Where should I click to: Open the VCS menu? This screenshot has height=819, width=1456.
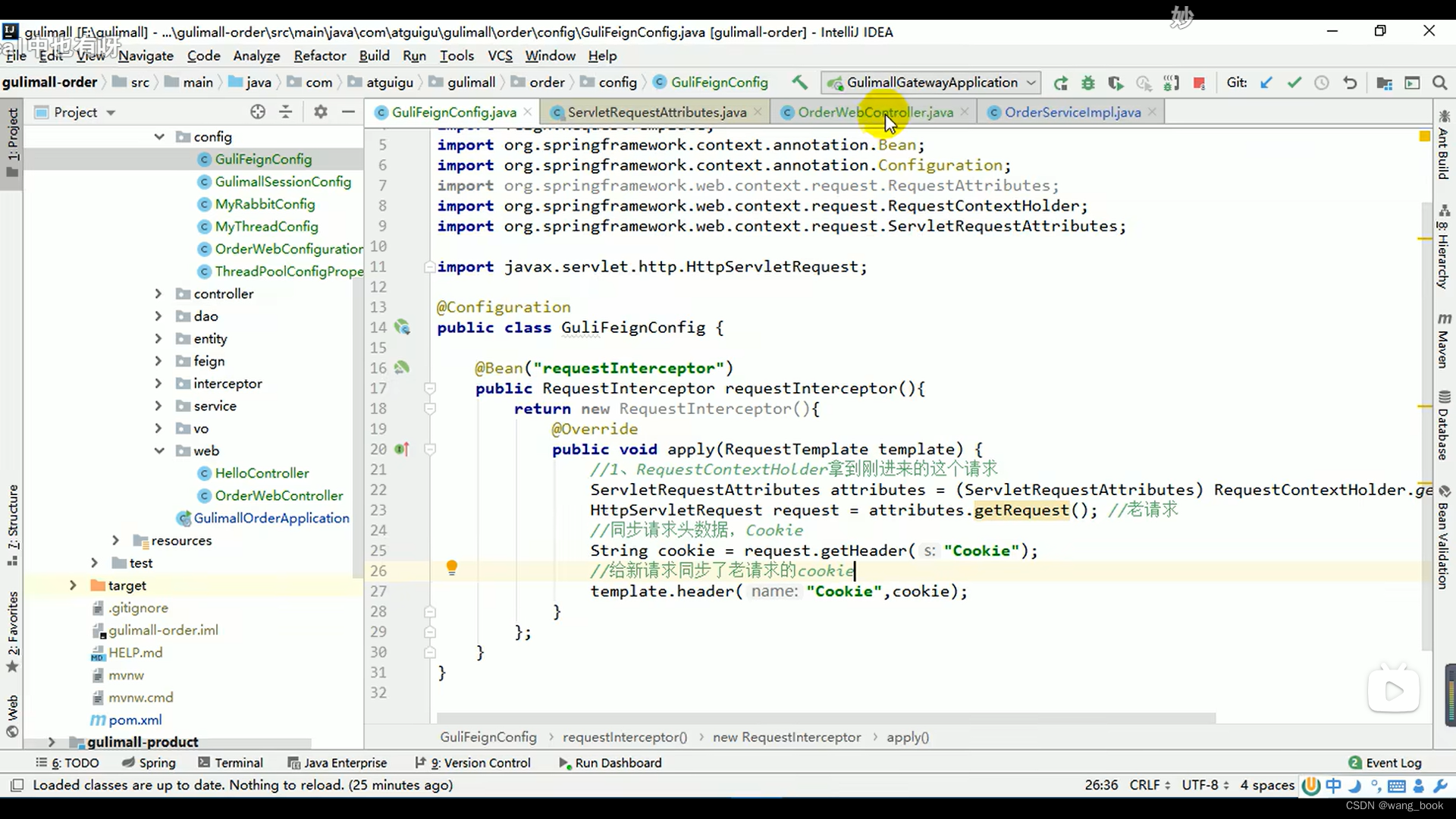500,55
